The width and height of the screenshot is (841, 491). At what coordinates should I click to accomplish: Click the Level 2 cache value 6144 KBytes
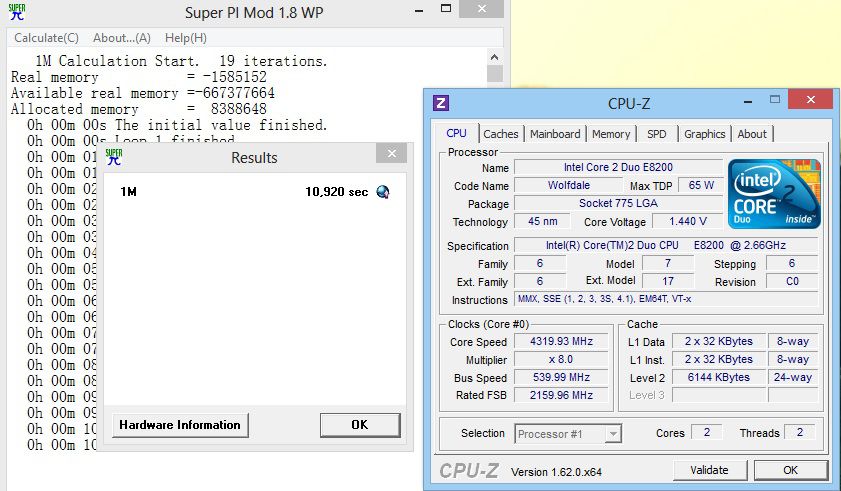point(719,377)
